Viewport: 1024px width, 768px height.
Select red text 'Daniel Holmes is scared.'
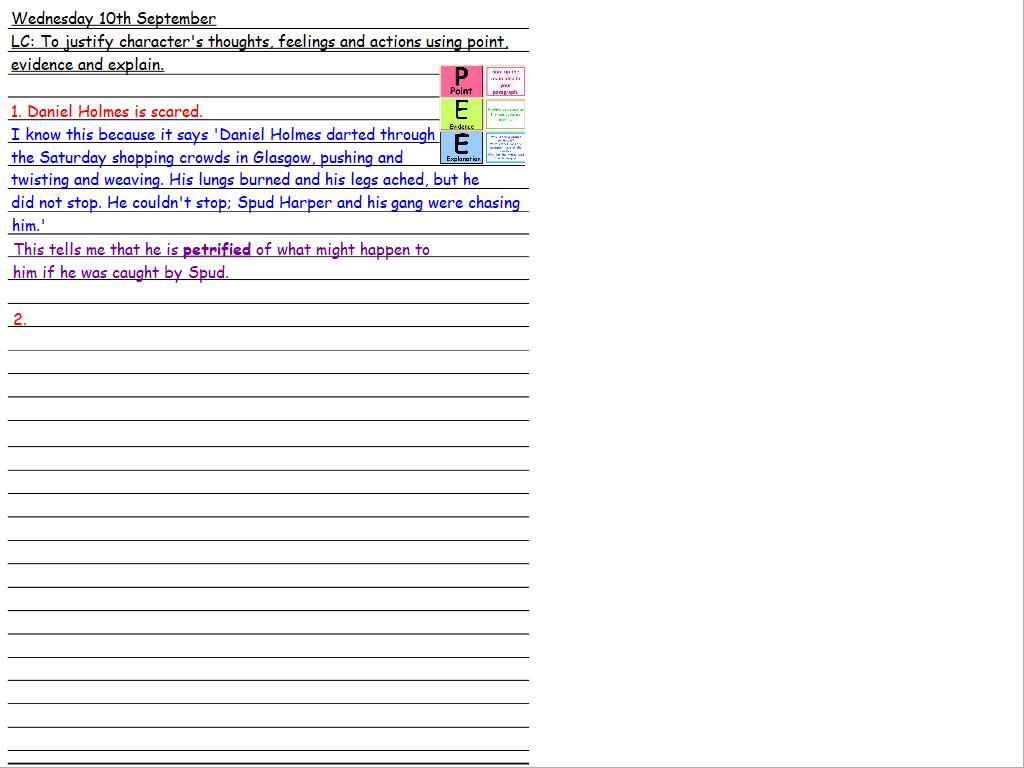point(114,111)
